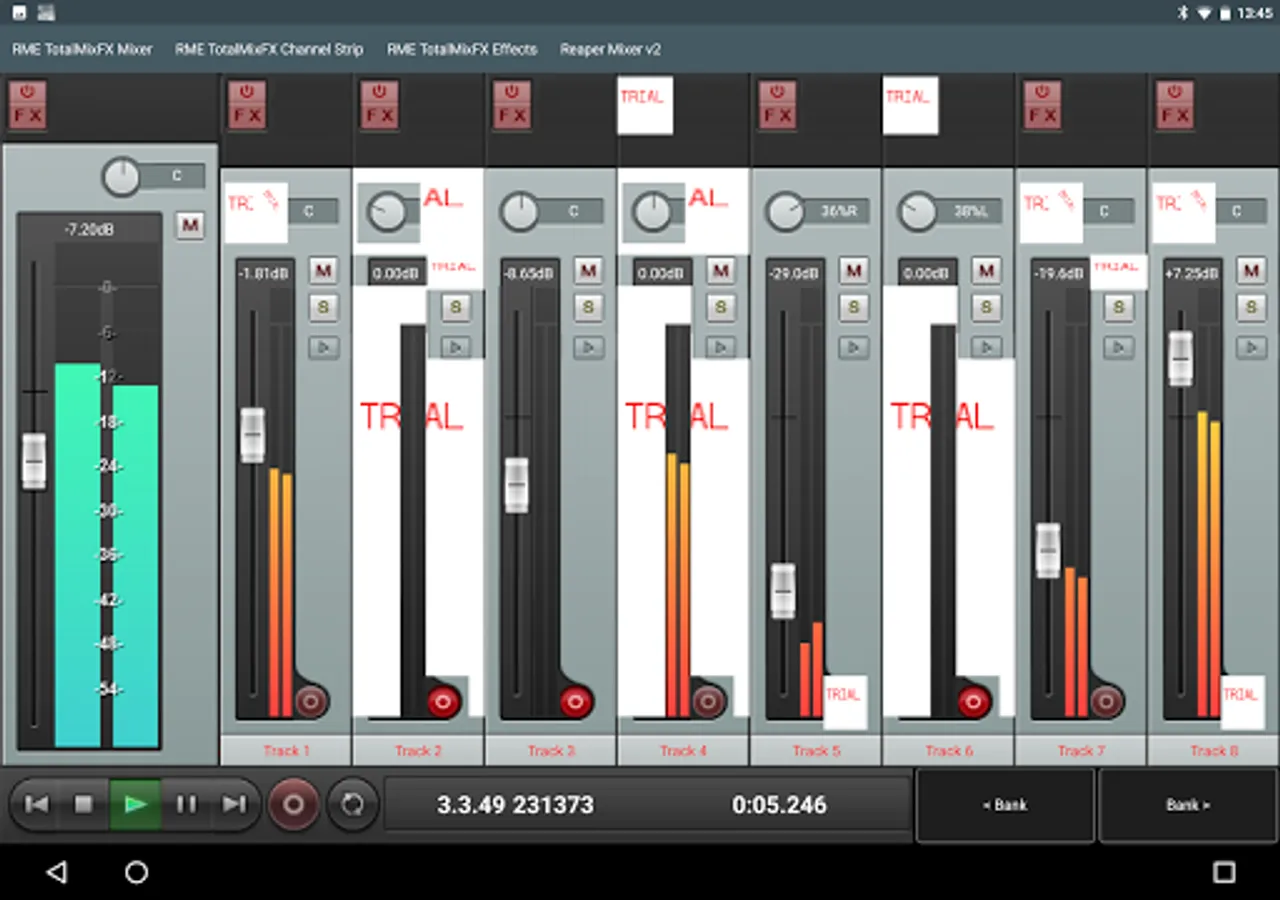Viewport: 1280px width, 900px height.
Task: Skip to project end in transport bar
Action: click(x=234, y=804)
